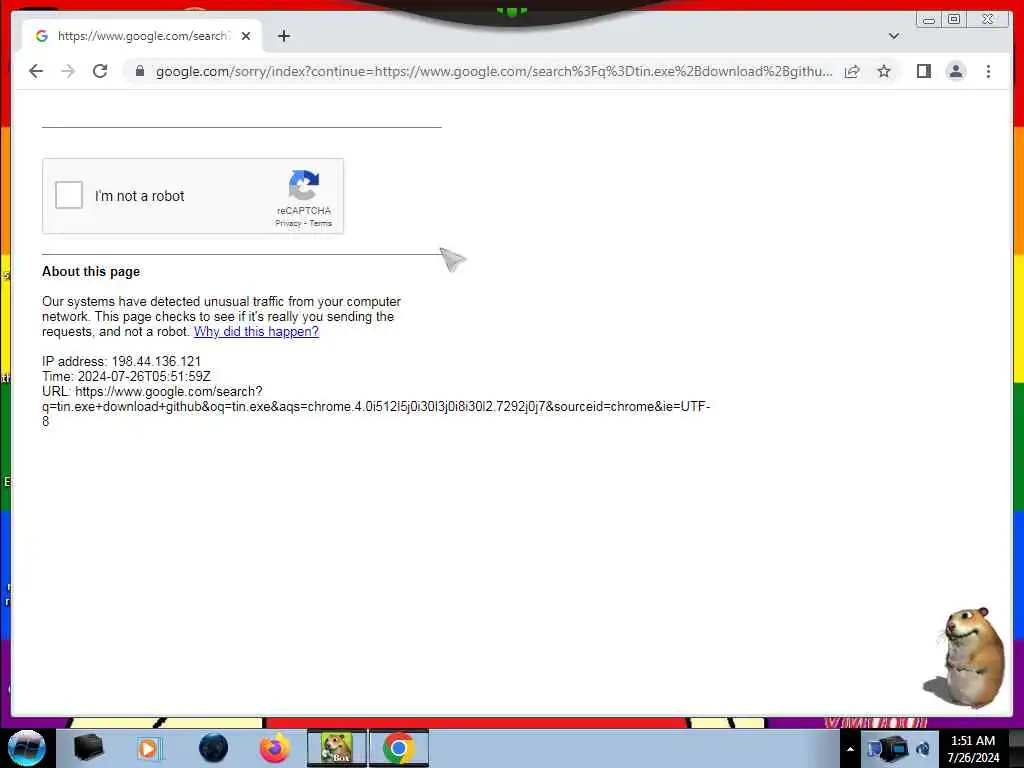This screenshot has width=1024, height=768.
Task: Click the browser forward arrow
Action: pos(68,71)
